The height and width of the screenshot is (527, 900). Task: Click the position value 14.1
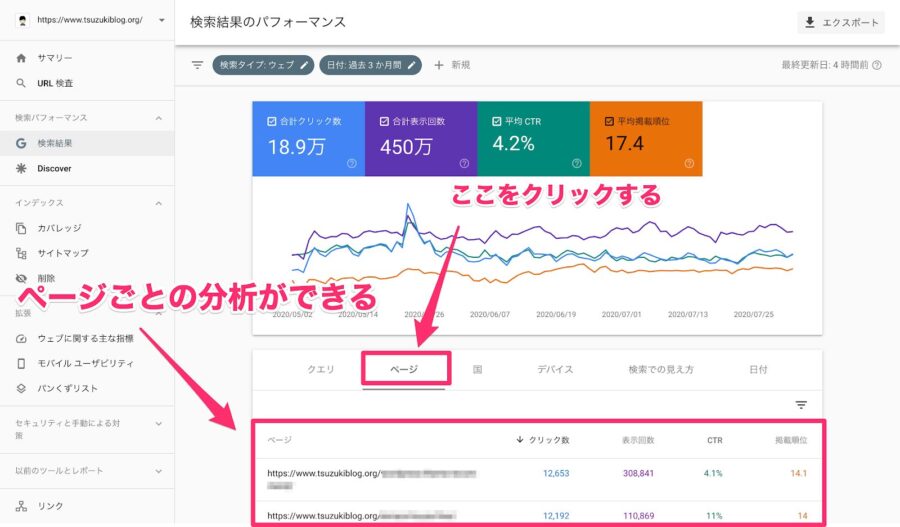tap(798, 474)
